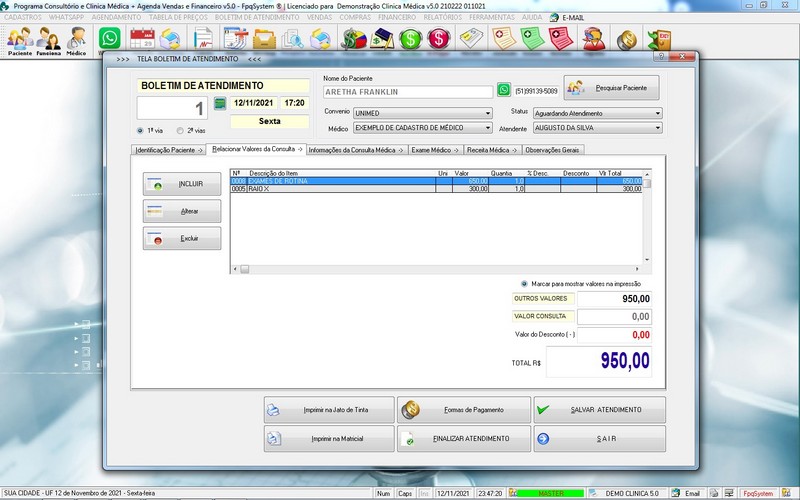Click the document with signature chart icon
Viewport: 800px width, 500px height.
203,39
